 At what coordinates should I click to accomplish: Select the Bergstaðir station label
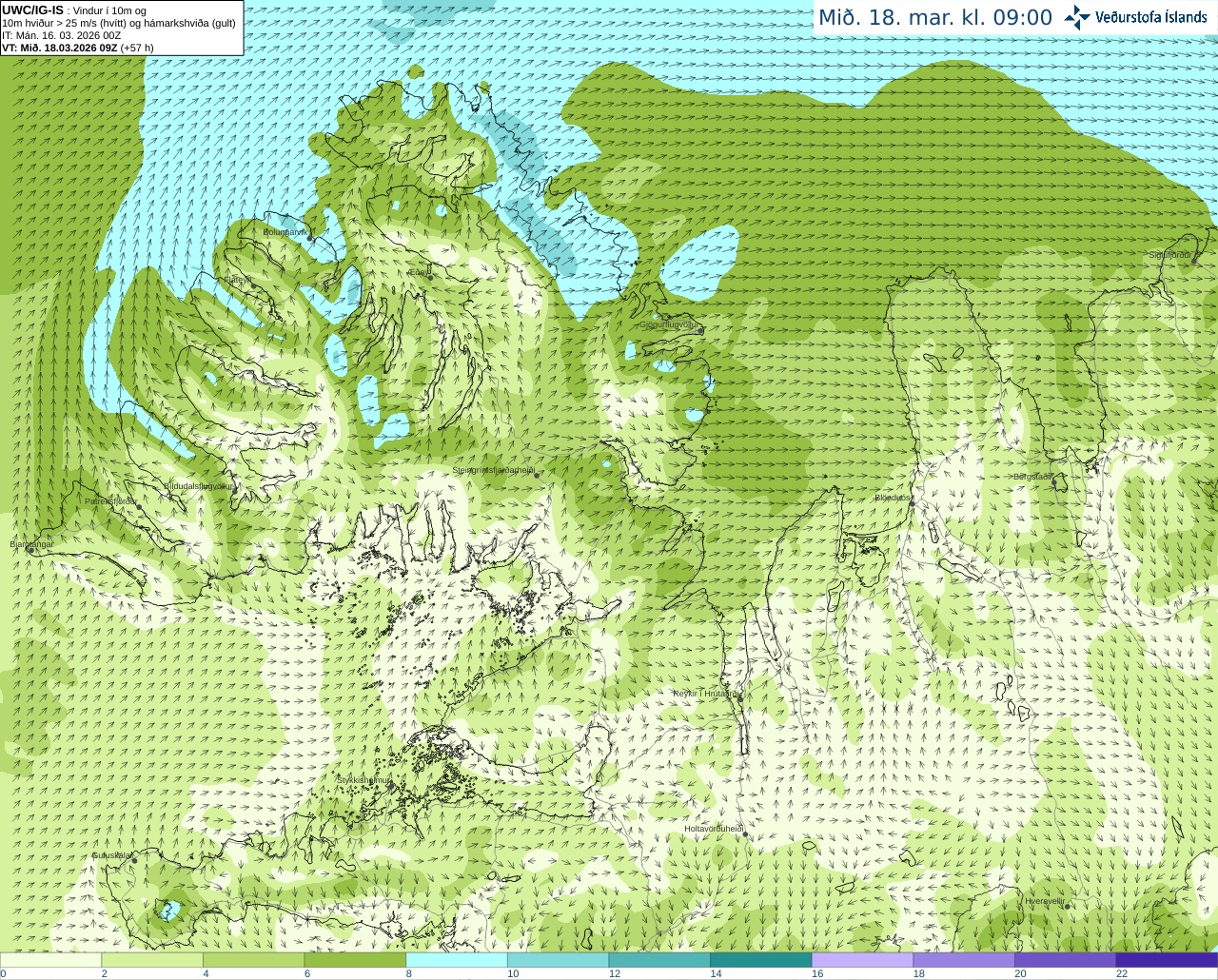[1032, 477]
